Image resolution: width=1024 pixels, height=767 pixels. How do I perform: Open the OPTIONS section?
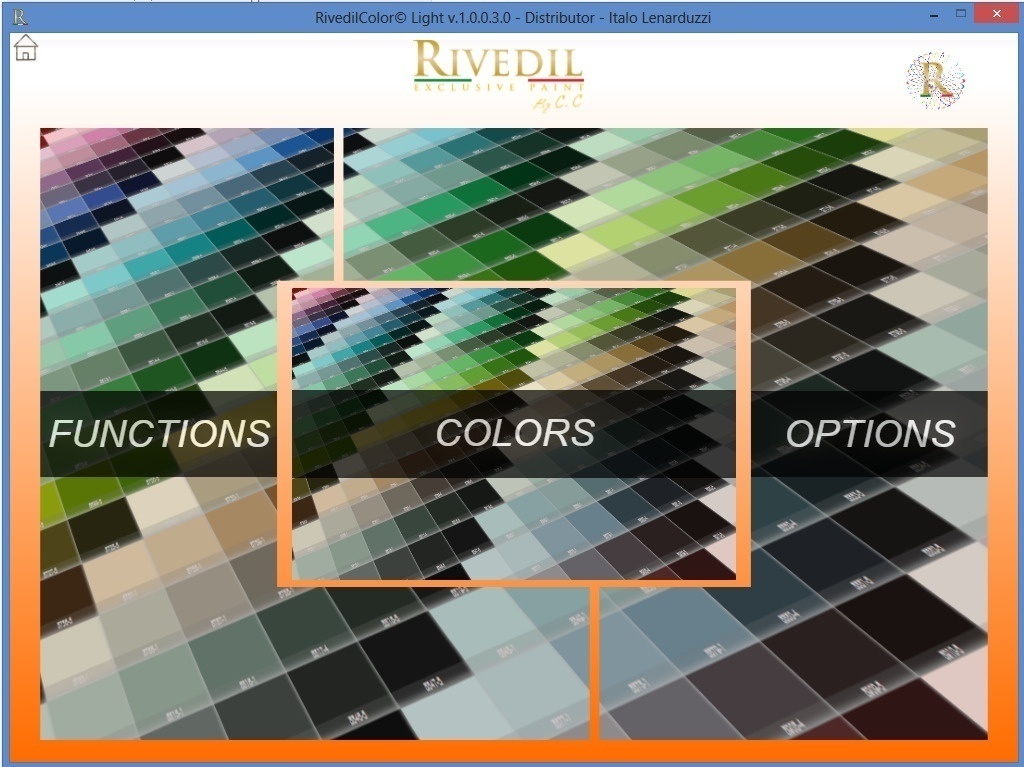pos(870,433)
